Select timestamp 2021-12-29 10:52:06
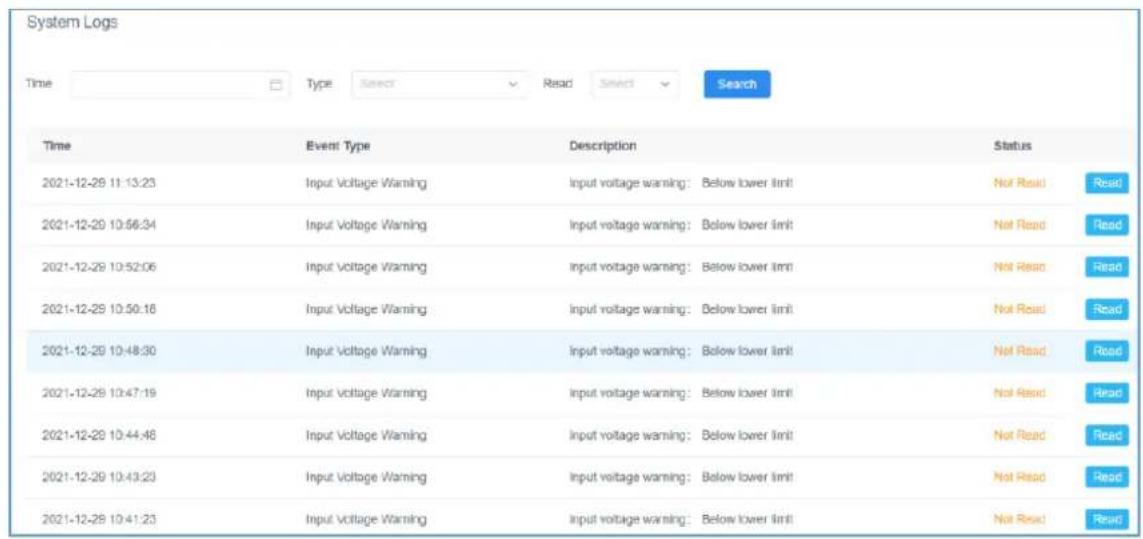 (99, 267)
